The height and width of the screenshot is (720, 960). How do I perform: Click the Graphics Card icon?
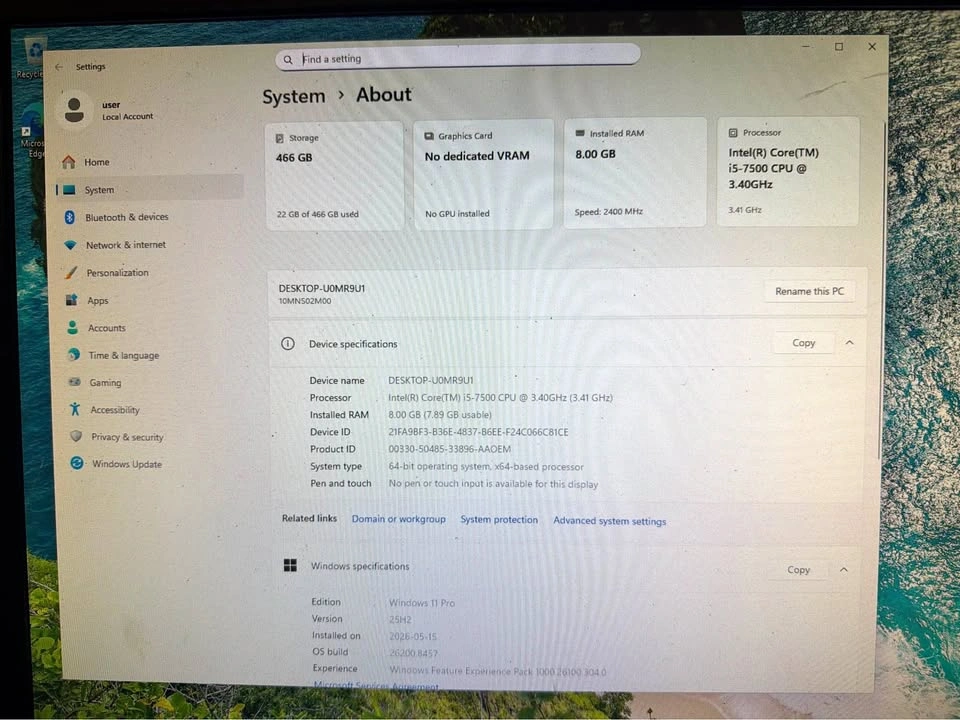click(429, 136)
